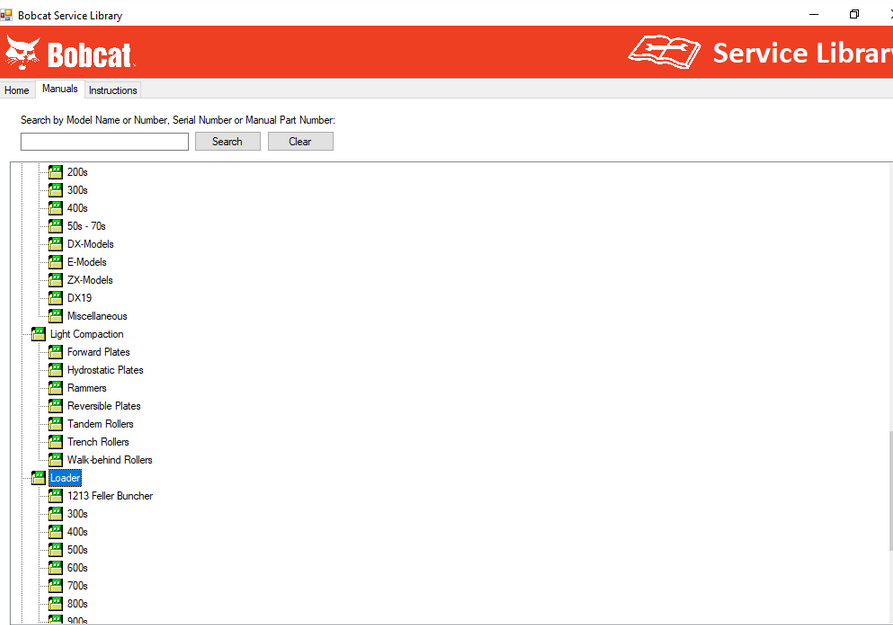This screenshot has width=893, height=625.
Task: Choose Walk-behind Rollers in the tree
Action: coord(110,460)
